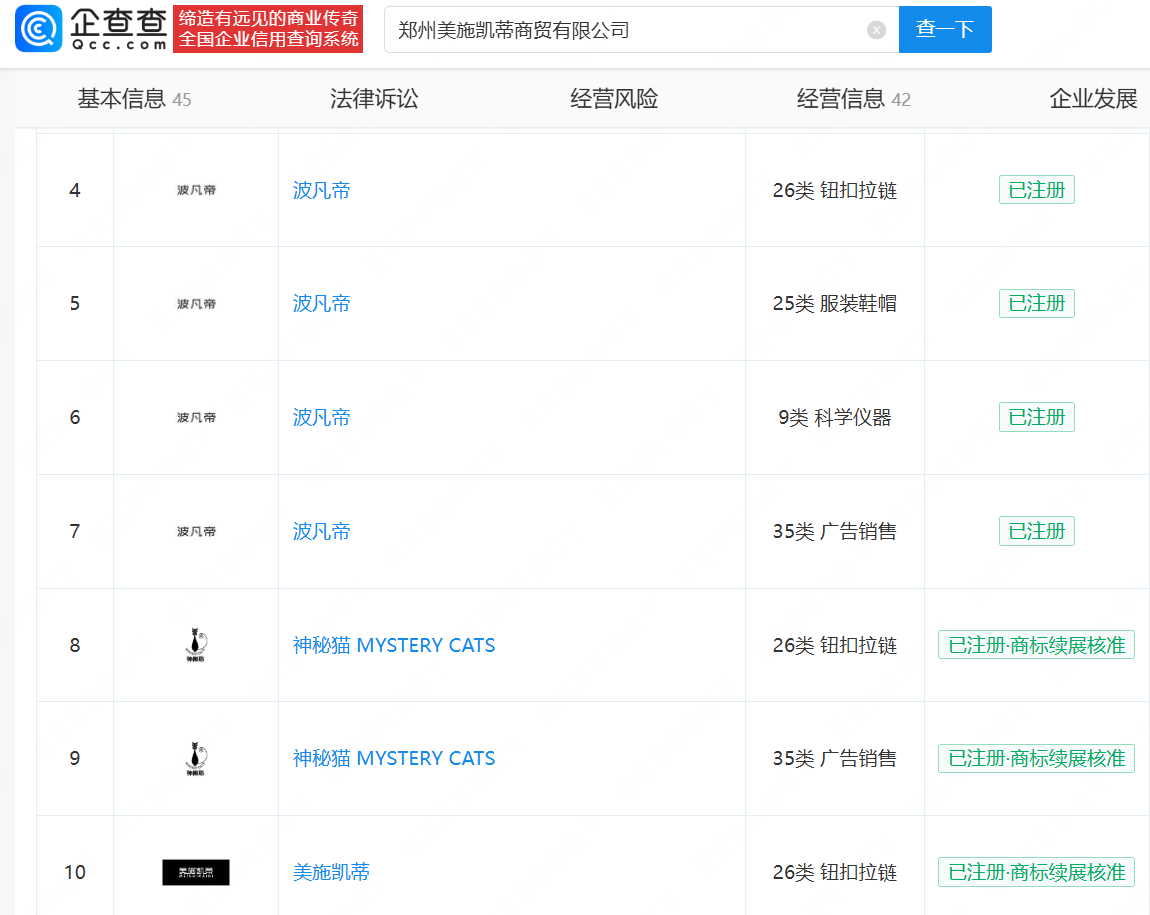Click the Qcc logo icon
Screen dimensions: 1150x915
(x=39, y=29)
